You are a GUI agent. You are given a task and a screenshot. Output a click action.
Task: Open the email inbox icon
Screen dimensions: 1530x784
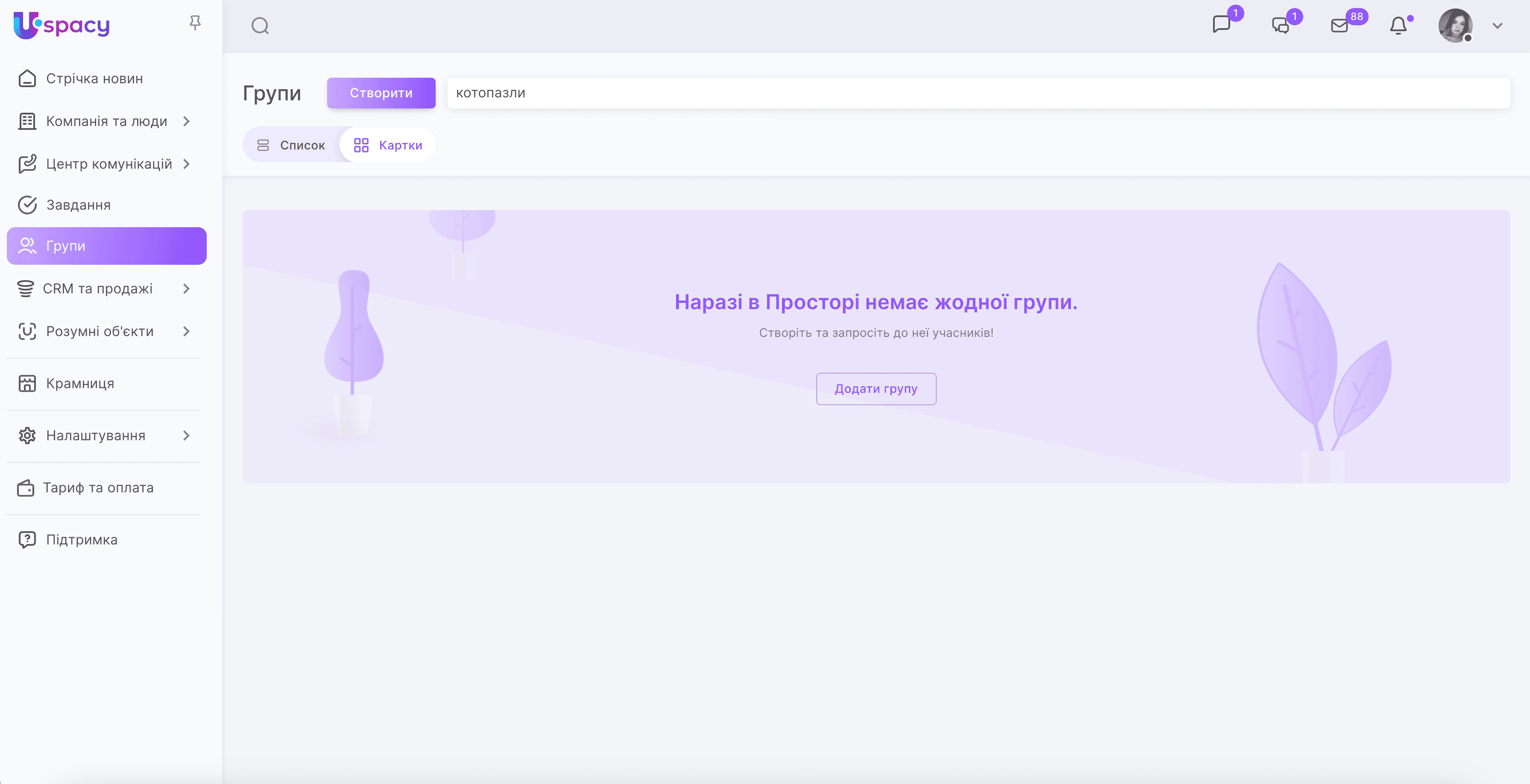point(1339,26)
